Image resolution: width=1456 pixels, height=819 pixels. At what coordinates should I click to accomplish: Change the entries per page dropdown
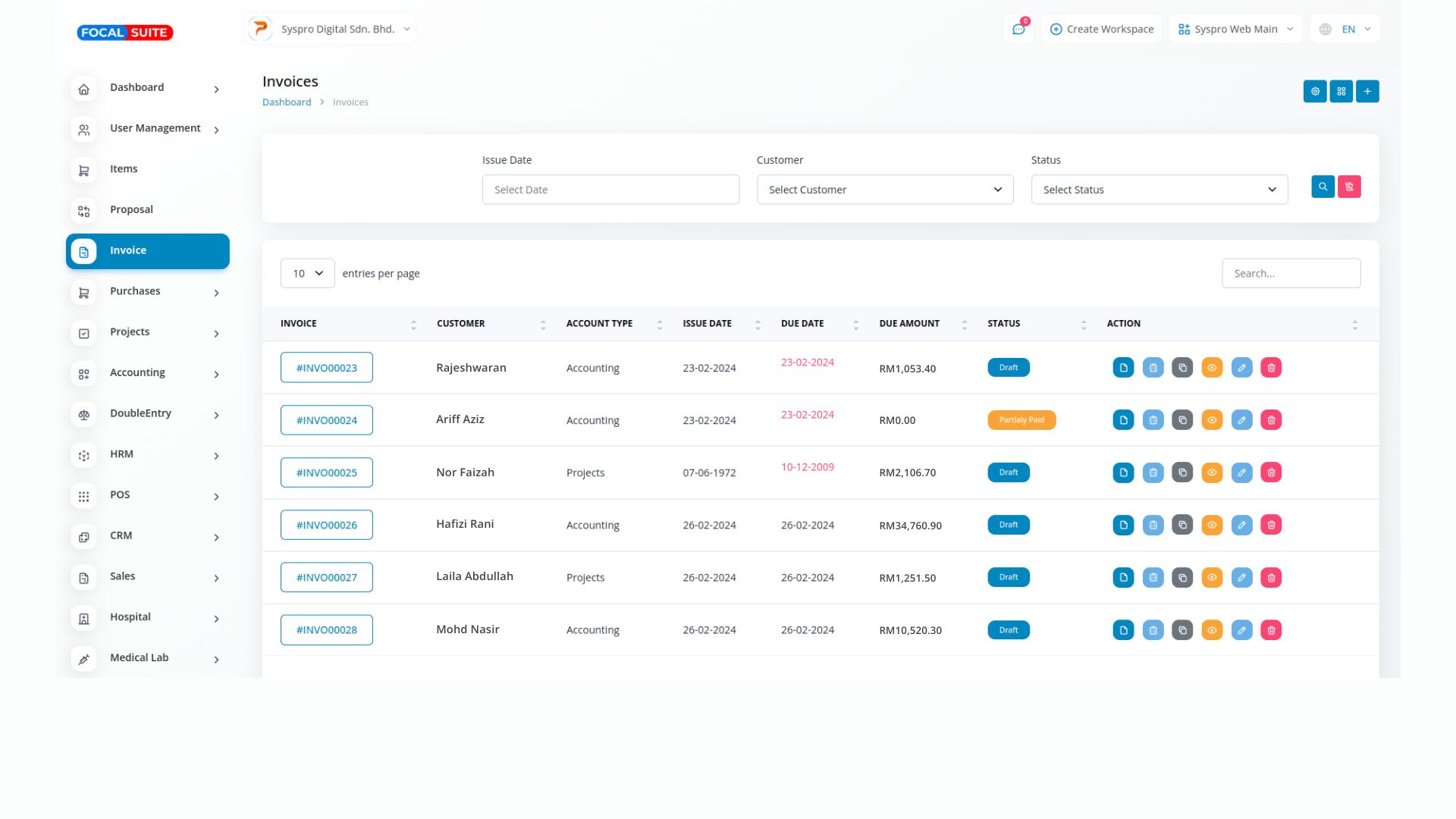[x=307, y=273]
